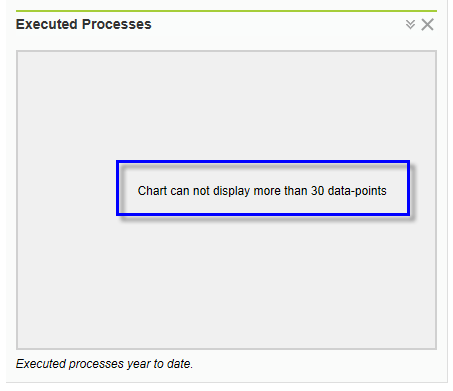Click the empty chart area below the message

[x=226, y=282]
